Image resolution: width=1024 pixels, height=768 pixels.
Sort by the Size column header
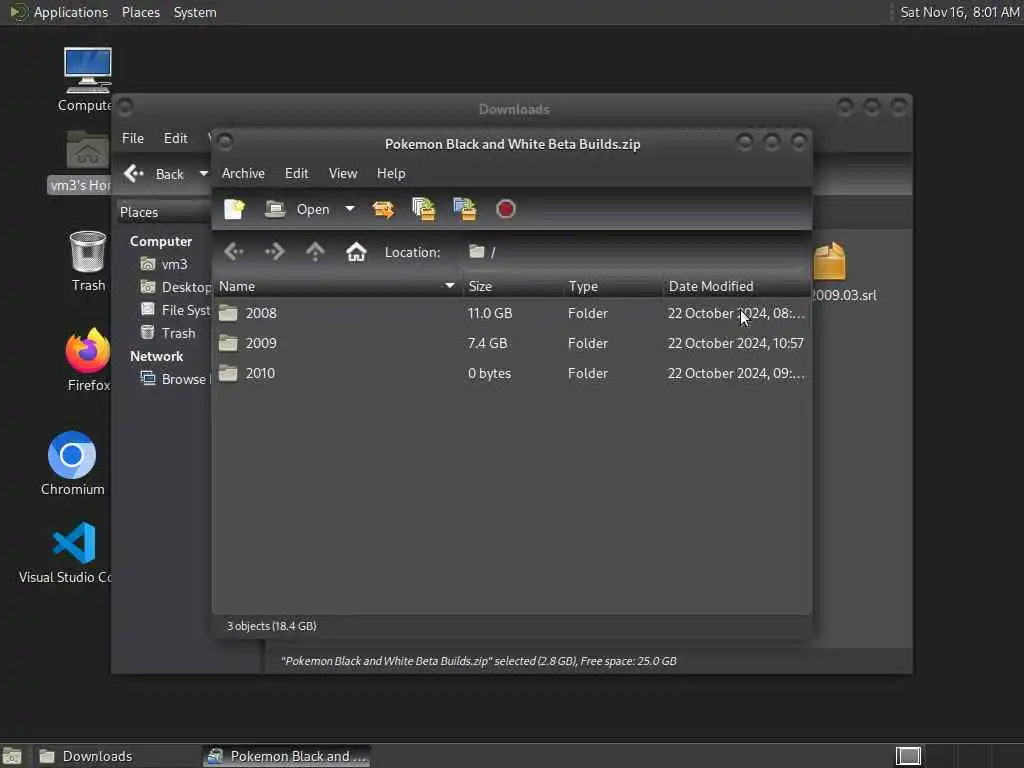513,286
